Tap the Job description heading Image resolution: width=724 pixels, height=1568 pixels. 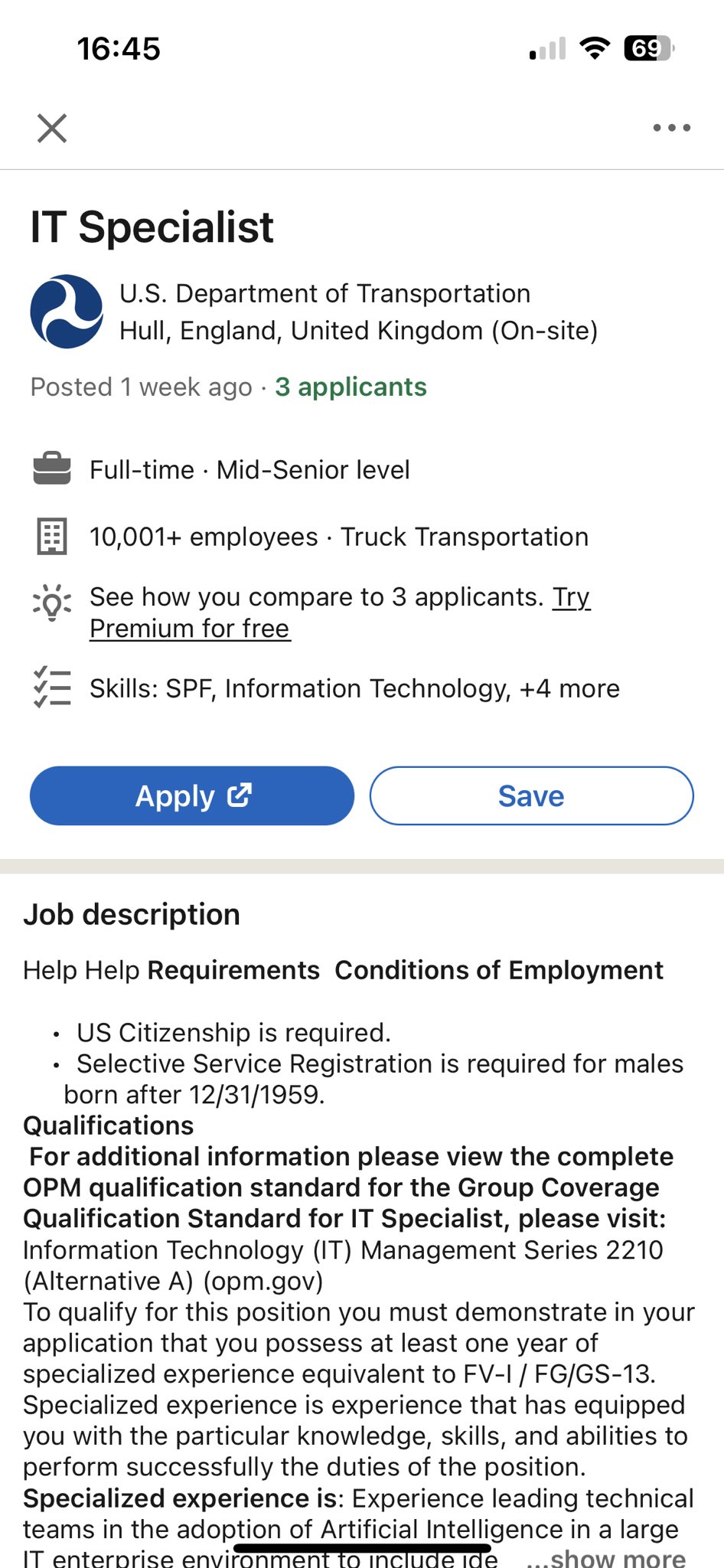[132, 914]
